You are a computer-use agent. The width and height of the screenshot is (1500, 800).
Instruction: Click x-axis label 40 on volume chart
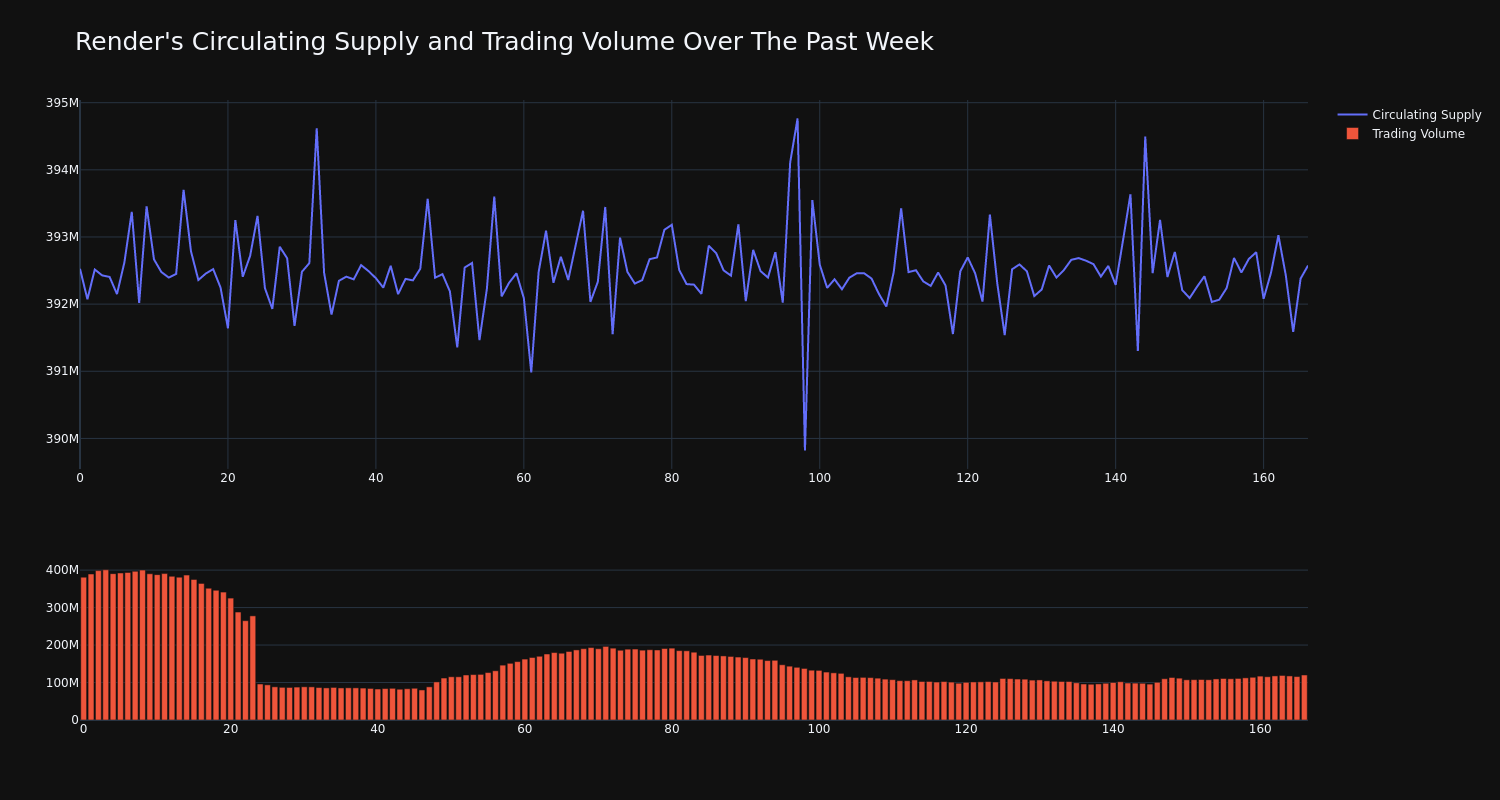pyautogui.click(x=378, y=729)
